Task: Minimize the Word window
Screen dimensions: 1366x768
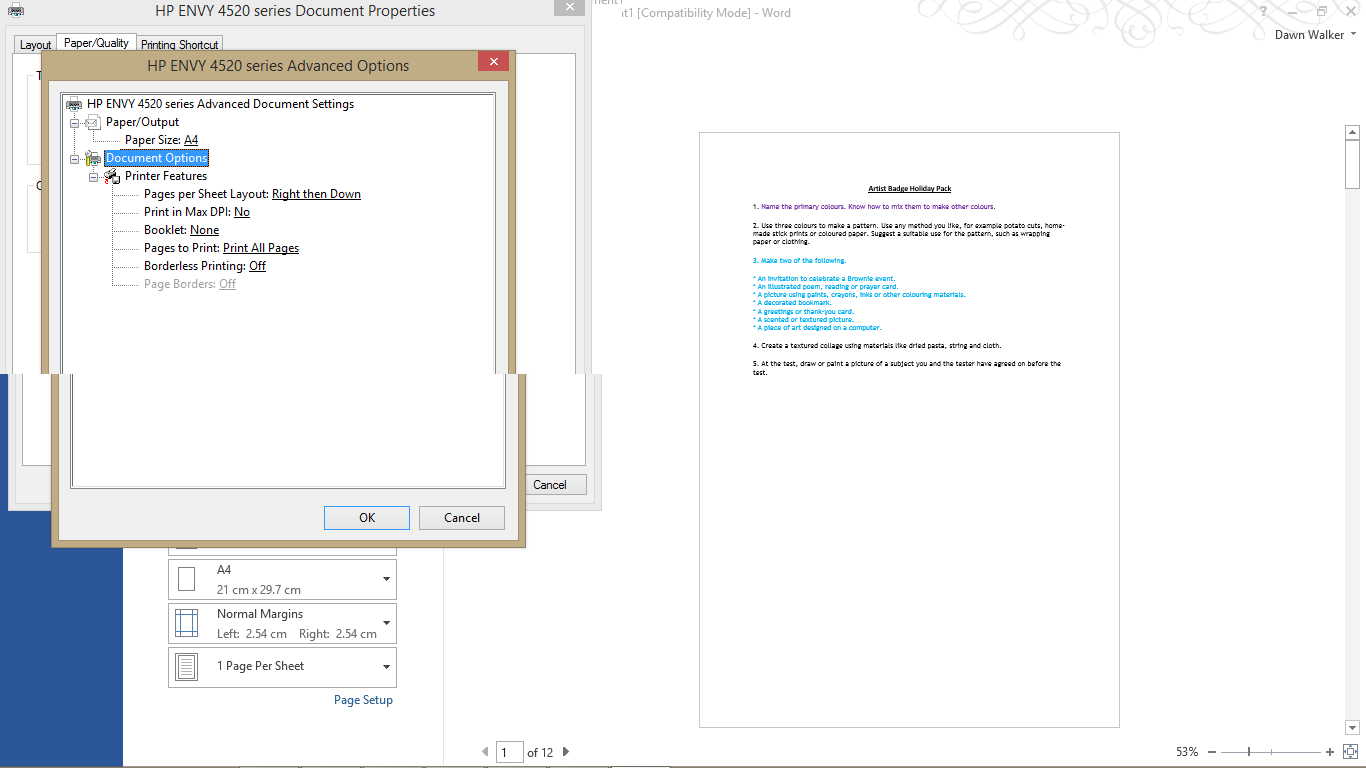Action: tap(1293, 12)
